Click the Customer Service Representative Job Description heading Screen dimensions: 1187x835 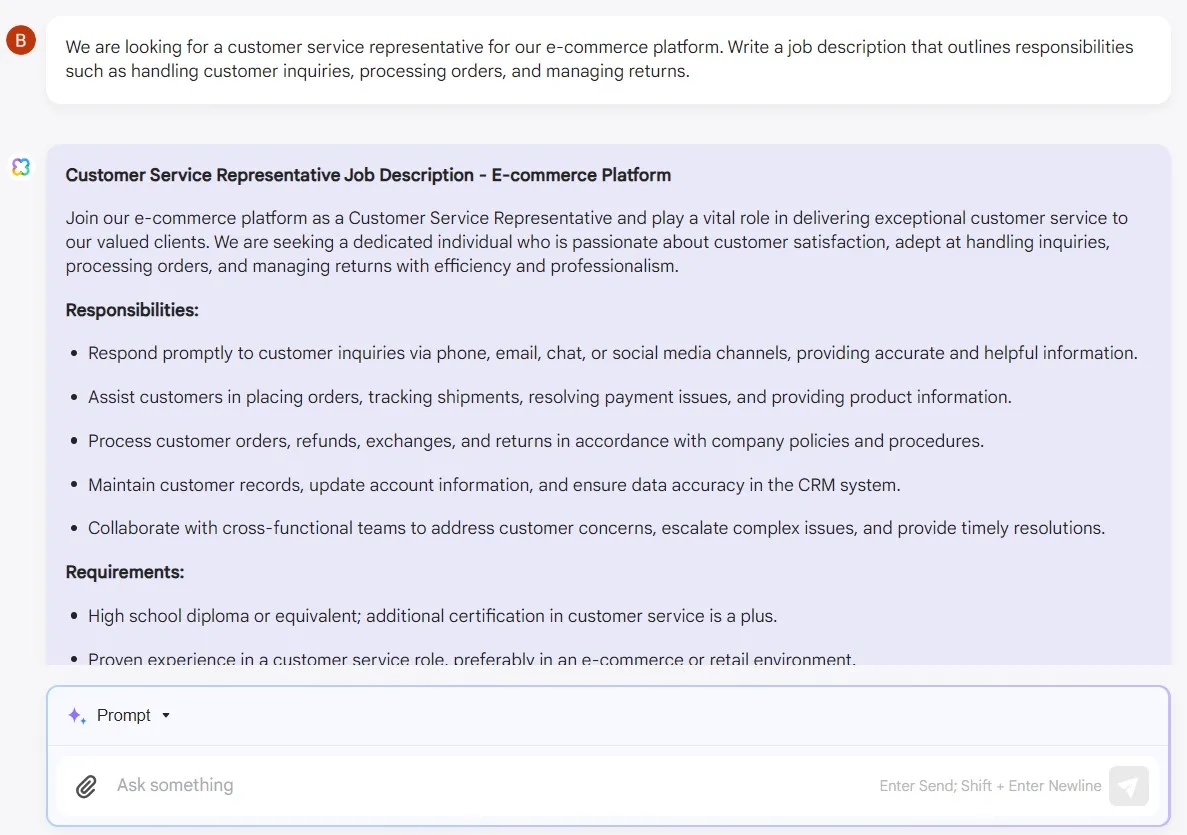[x=368, y=175]
